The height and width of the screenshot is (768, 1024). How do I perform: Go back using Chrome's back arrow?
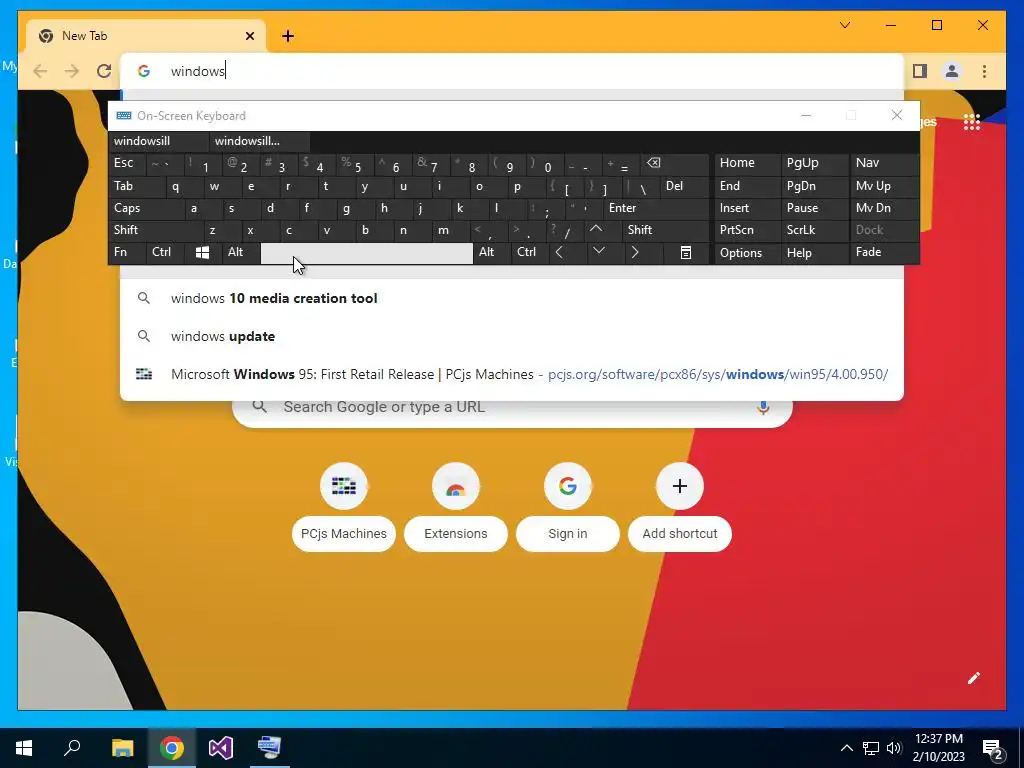pos(40,71)
